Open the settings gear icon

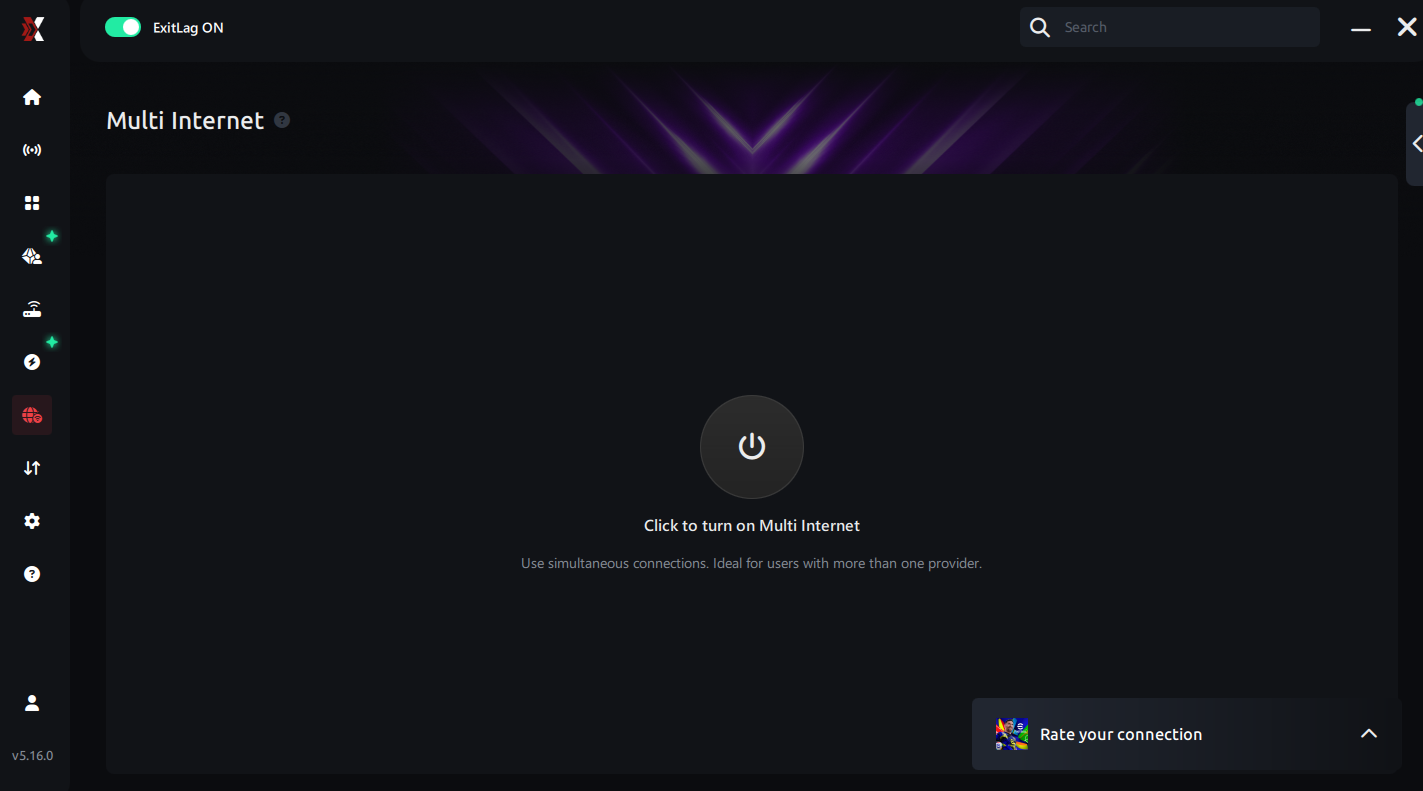coord(32,521)
